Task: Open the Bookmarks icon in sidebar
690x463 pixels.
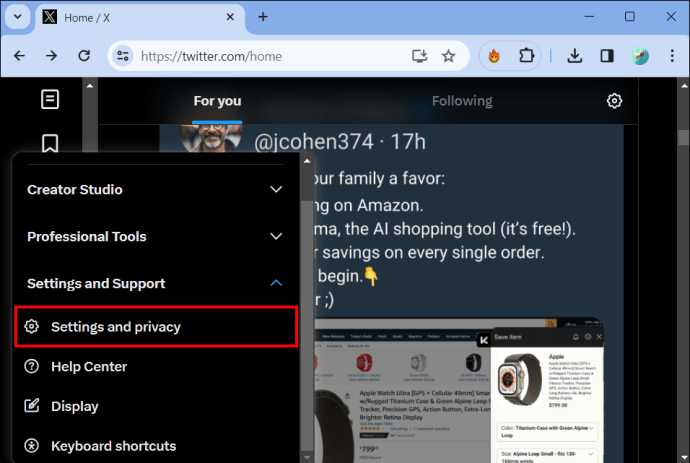Action: click(50, 143)
